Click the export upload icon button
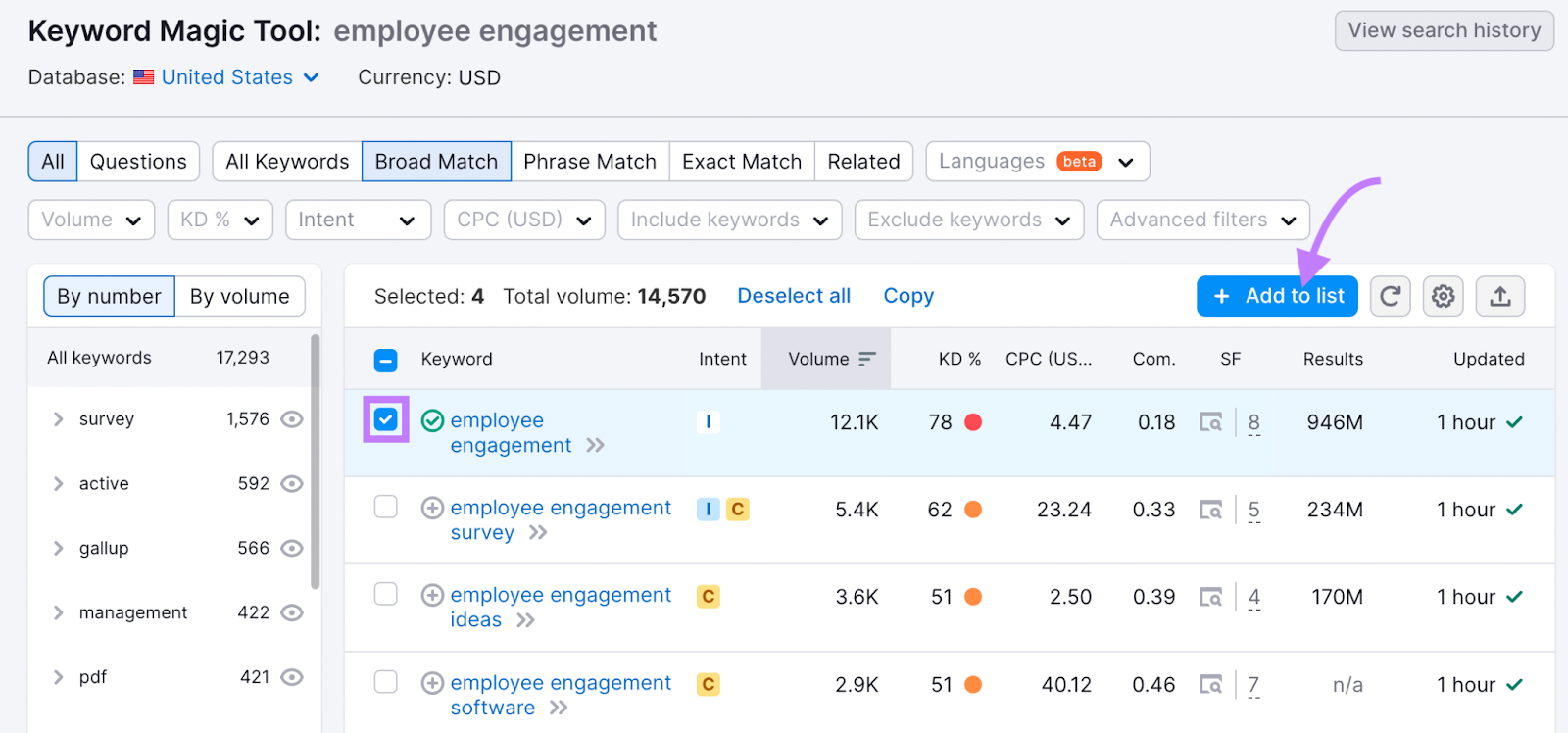1568x733 pixels. click(1499, 296)
